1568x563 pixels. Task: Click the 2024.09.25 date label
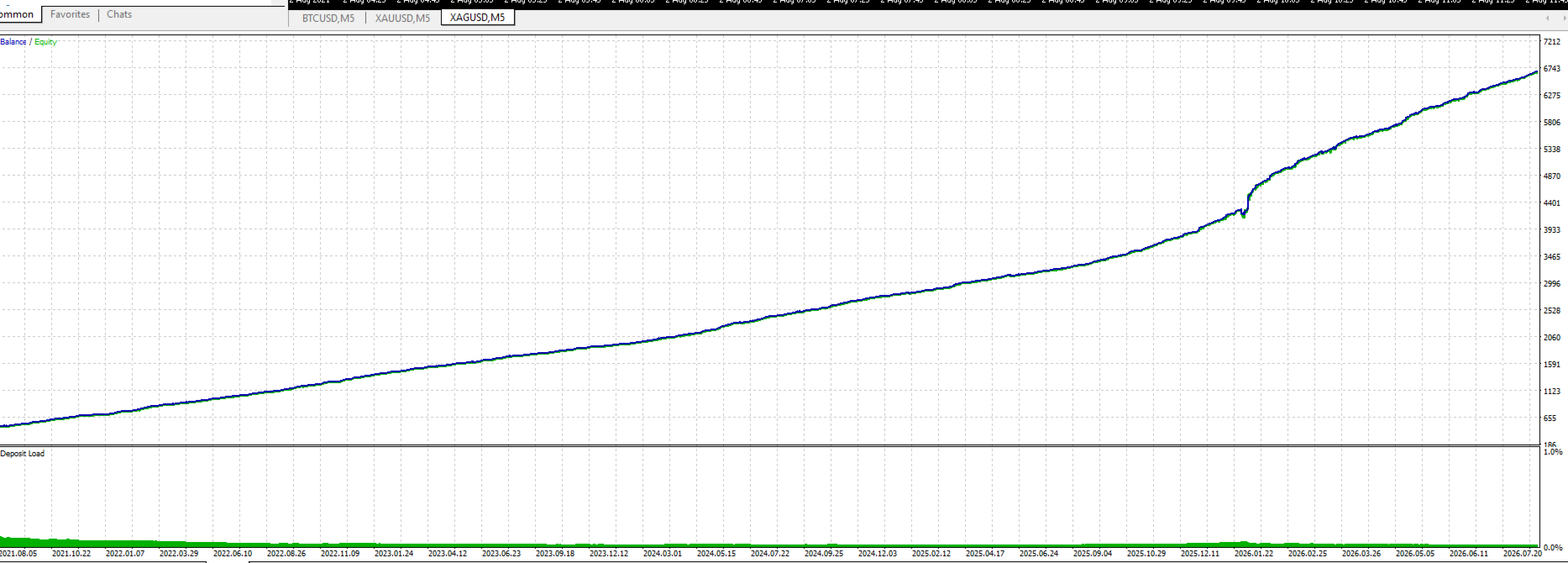click(824, 554)
